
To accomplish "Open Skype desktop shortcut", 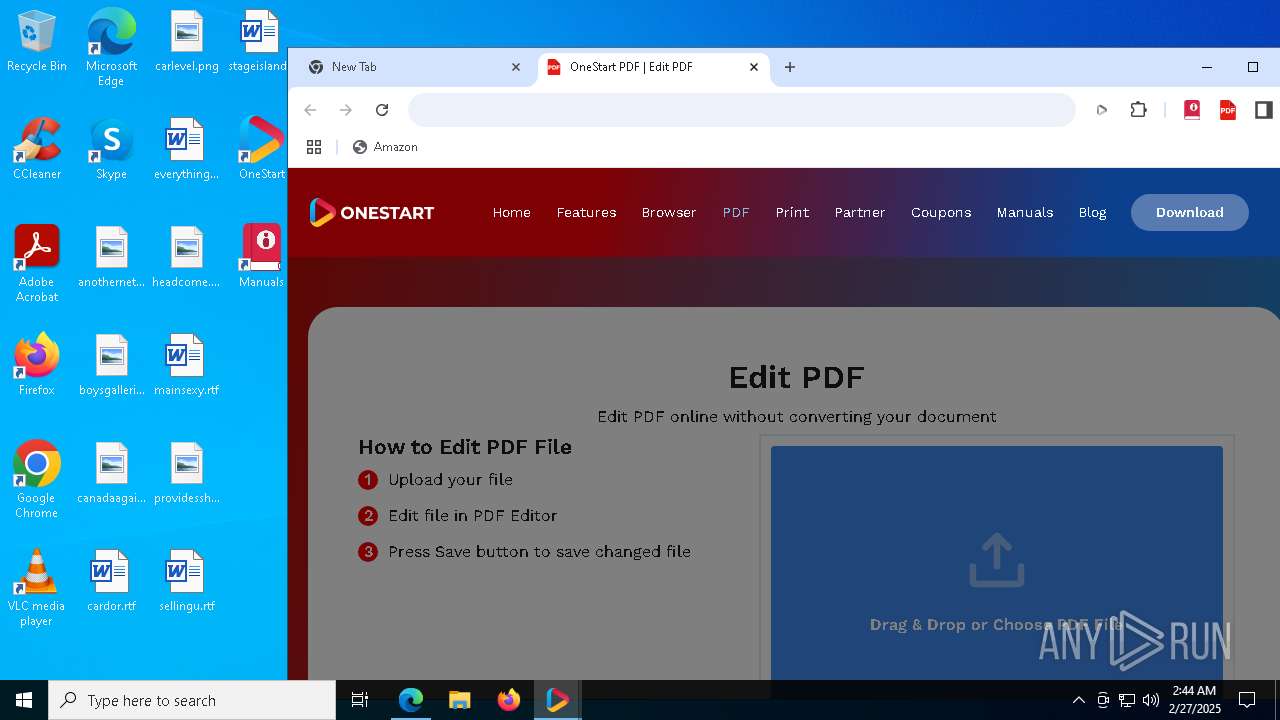I will (x=111, y=150).
